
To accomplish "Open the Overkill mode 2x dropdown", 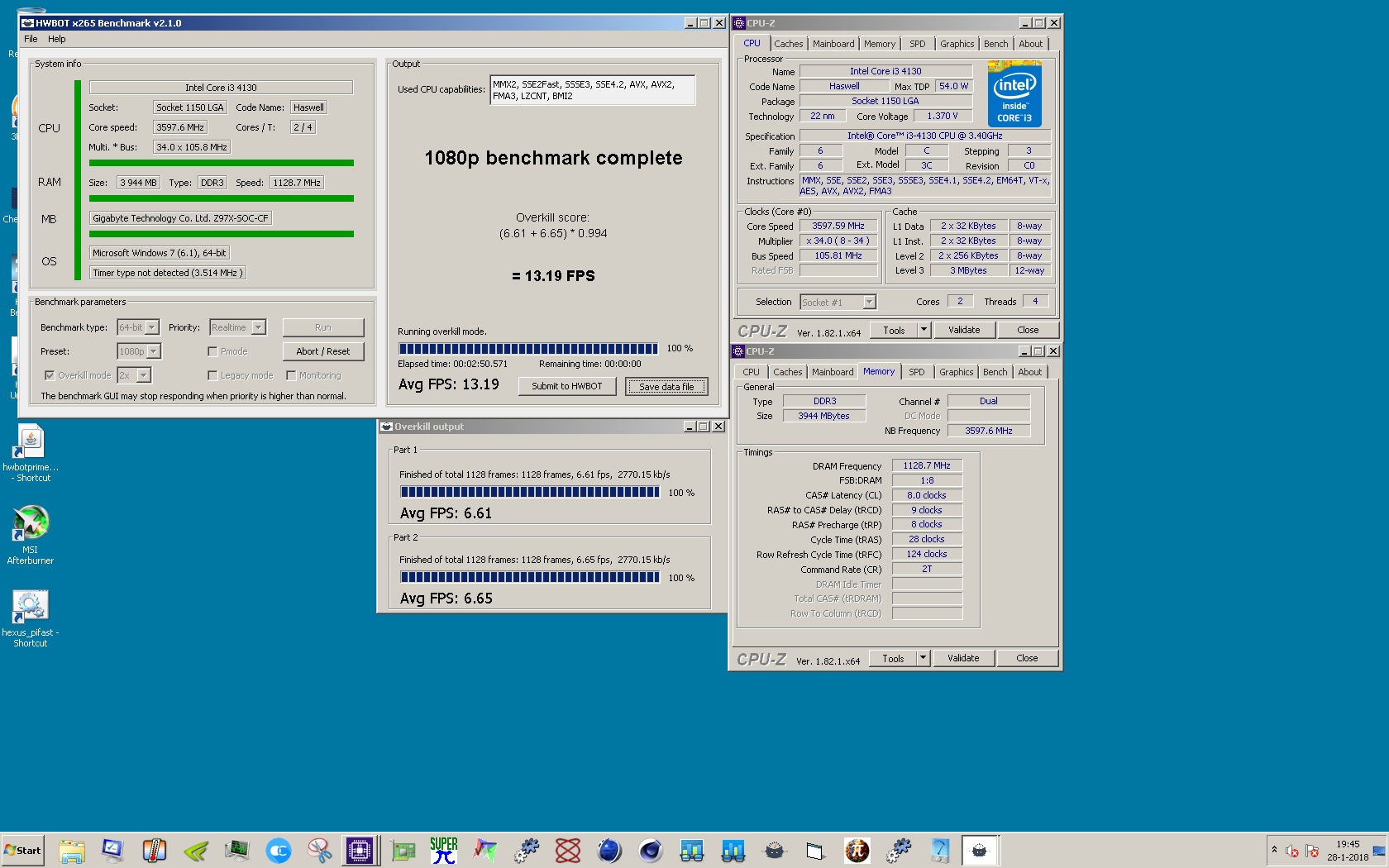I will 134,375.
